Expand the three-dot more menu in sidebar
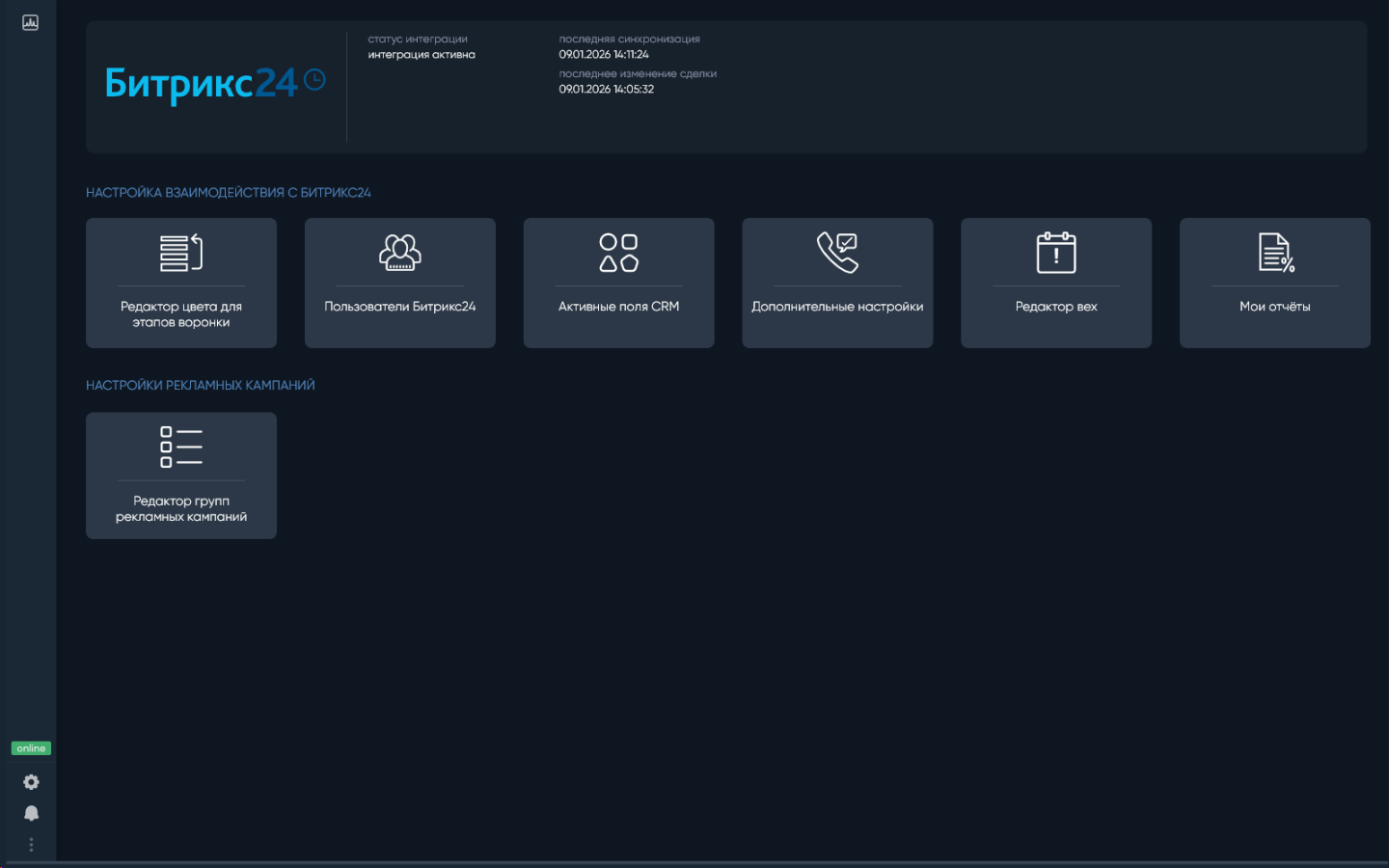 click(31, 845)
